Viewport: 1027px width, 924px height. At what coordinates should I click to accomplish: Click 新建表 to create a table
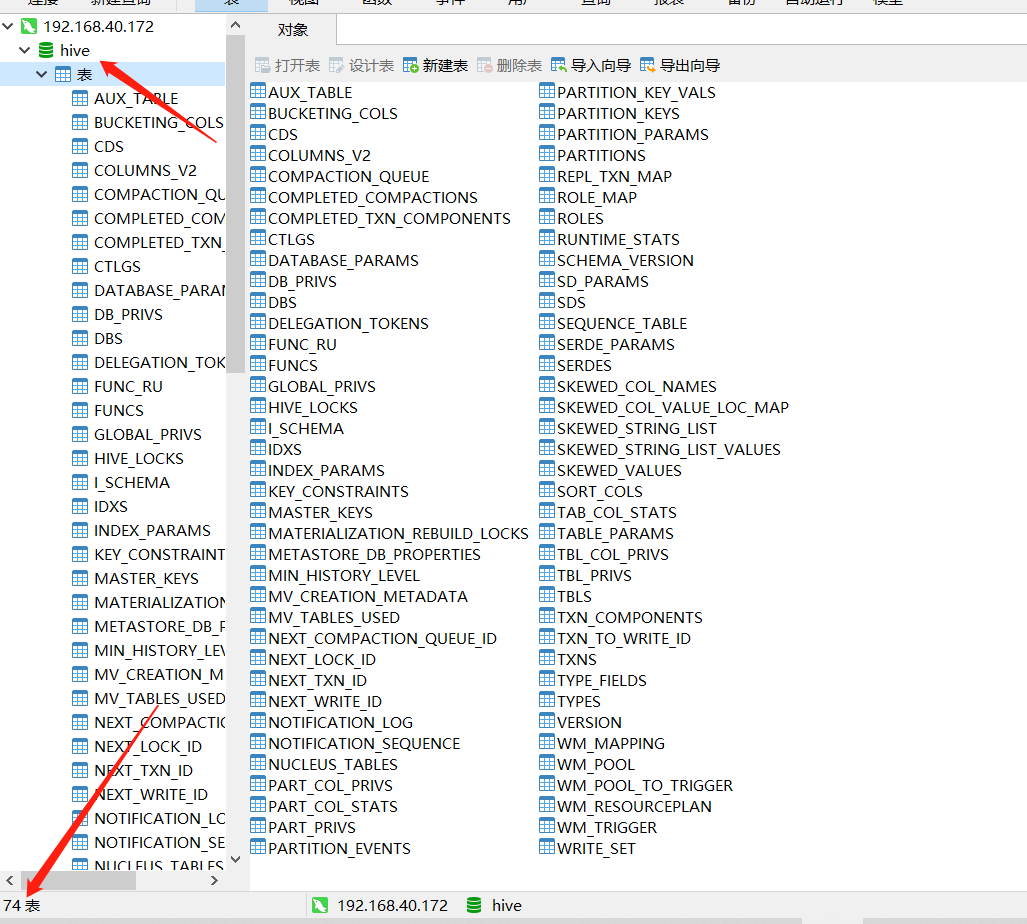click(435, 65)
